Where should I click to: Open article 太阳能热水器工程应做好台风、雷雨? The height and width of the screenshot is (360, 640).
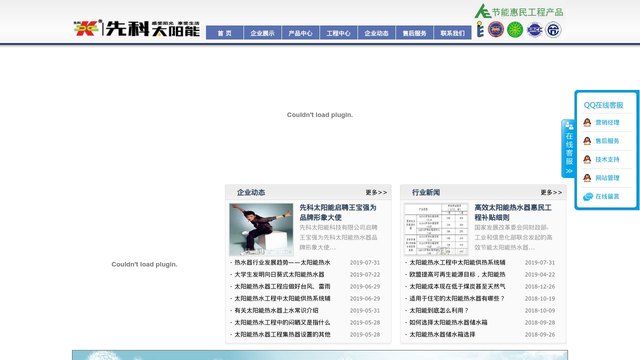pos(282,287)
